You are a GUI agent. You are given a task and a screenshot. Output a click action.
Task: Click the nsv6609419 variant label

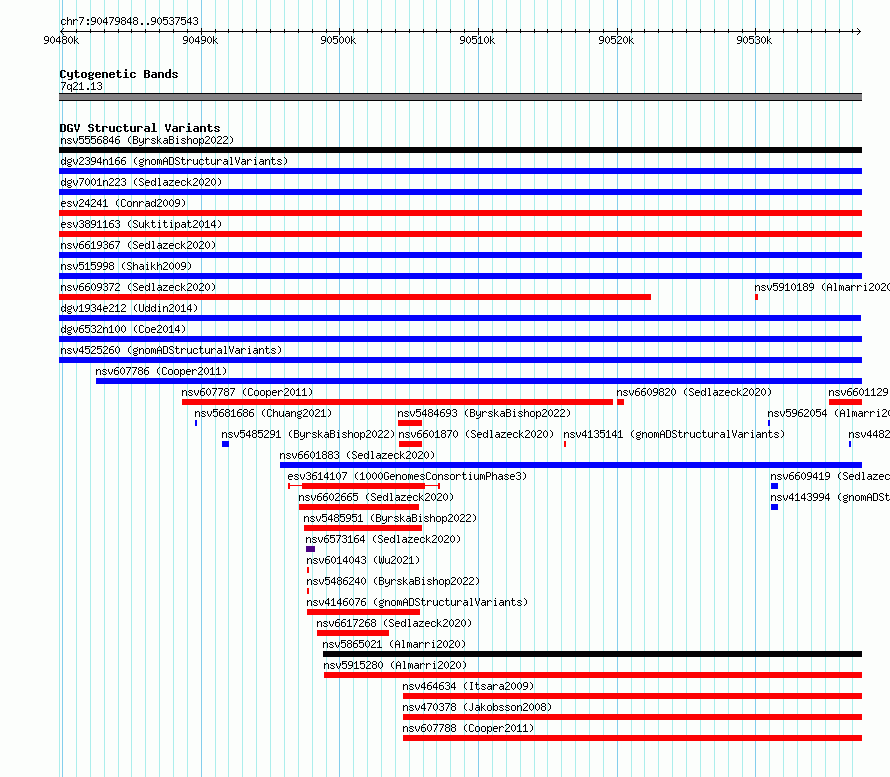pyautogui.click(x=830, y=476)
